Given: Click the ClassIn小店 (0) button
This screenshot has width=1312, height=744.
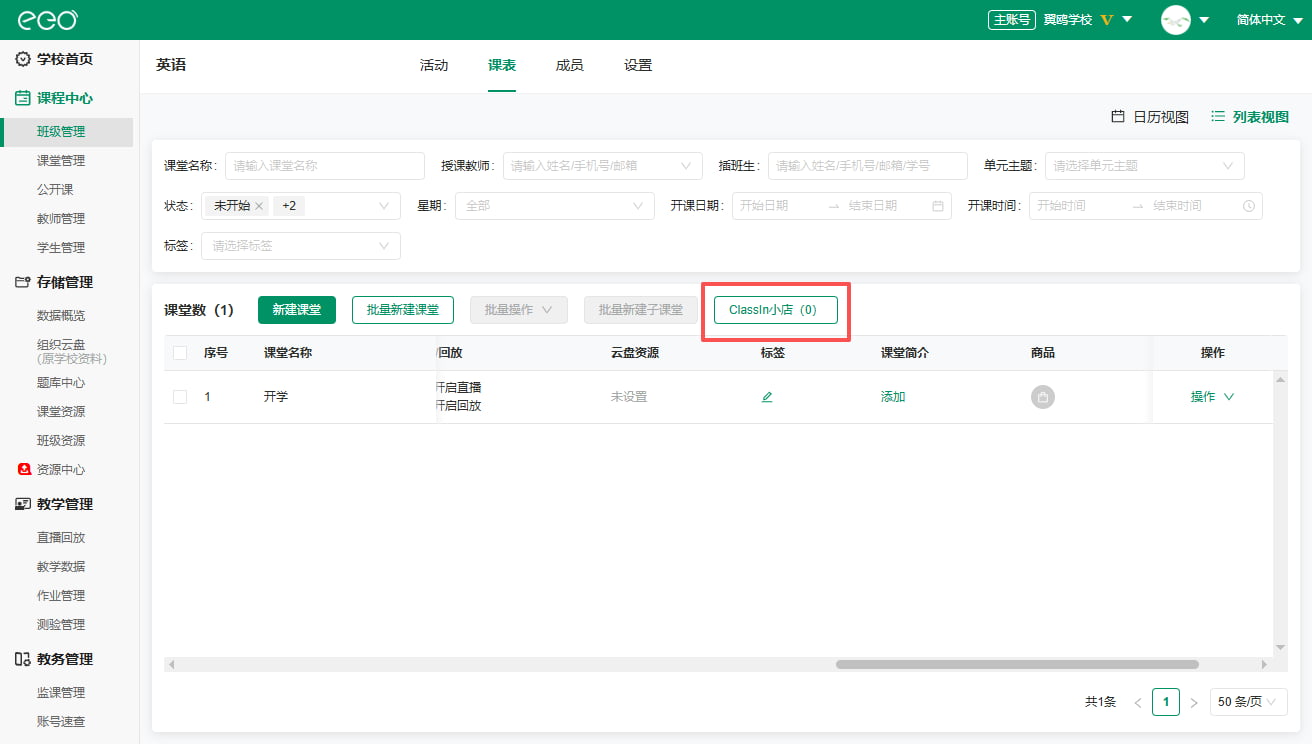Looking at the screenshot, I should [x=775, y=310].
